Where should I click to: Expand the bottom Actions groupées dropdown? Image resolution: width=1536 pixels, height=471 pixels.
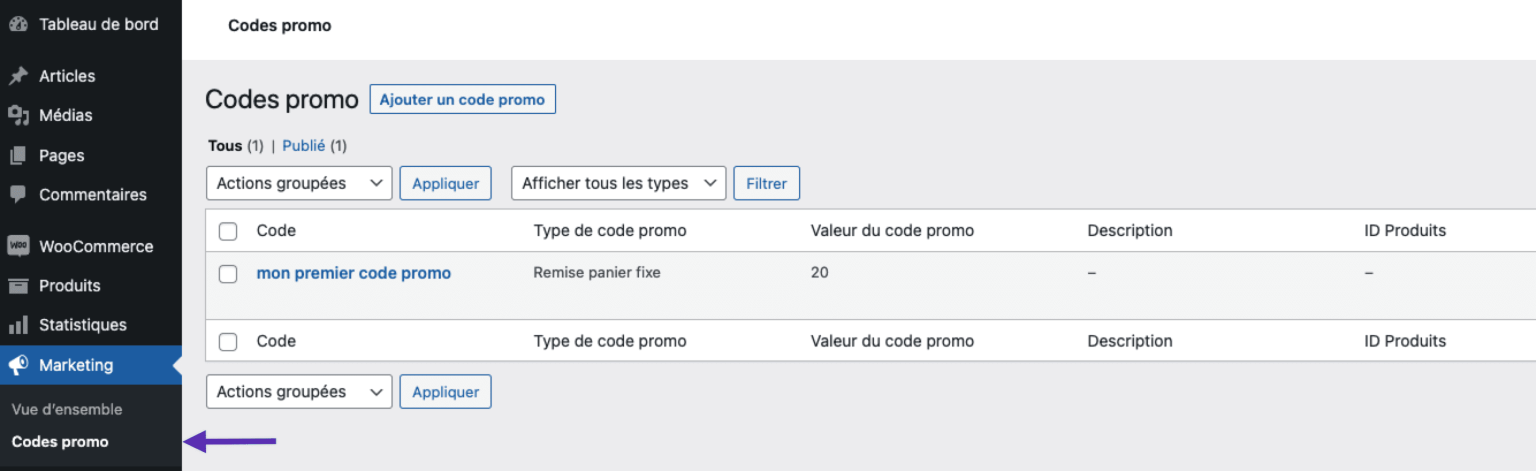point(299,392)
